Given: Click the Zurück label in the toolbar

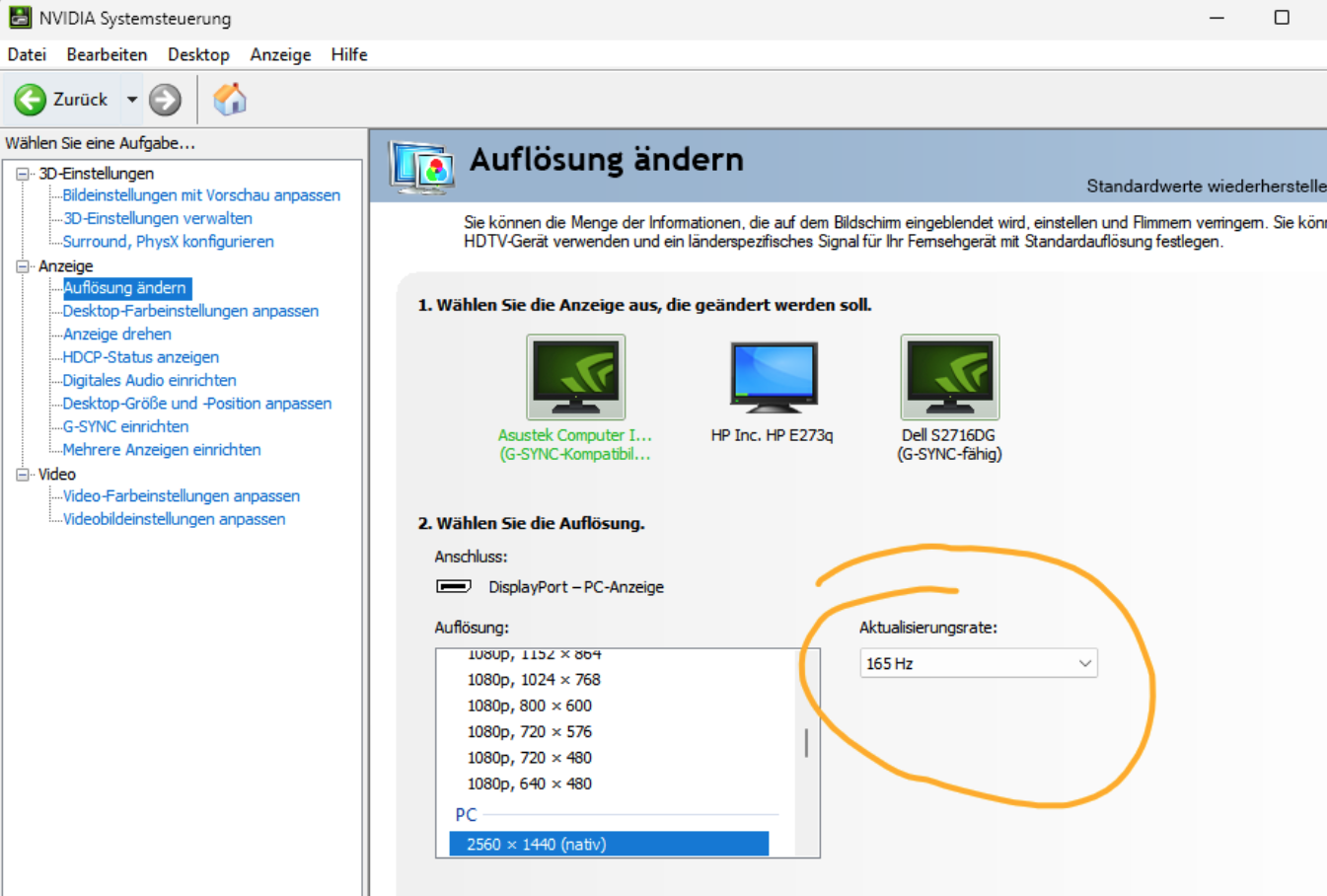Looking at the screenshot, I should [80, 100].
